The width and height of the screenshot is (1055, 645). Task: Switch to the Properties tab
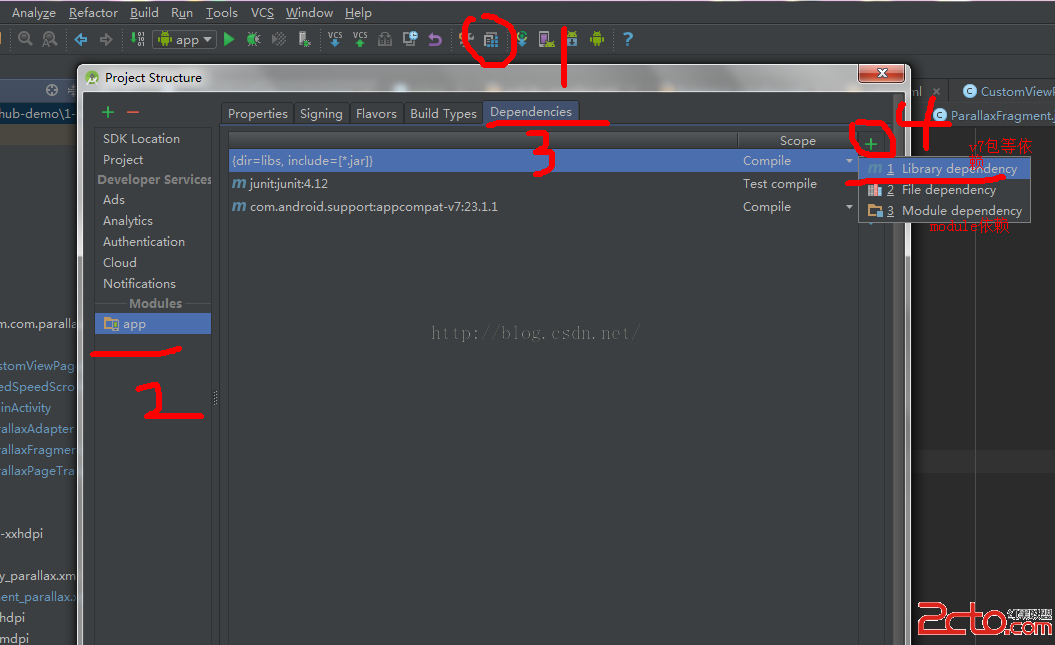point(258,114)
